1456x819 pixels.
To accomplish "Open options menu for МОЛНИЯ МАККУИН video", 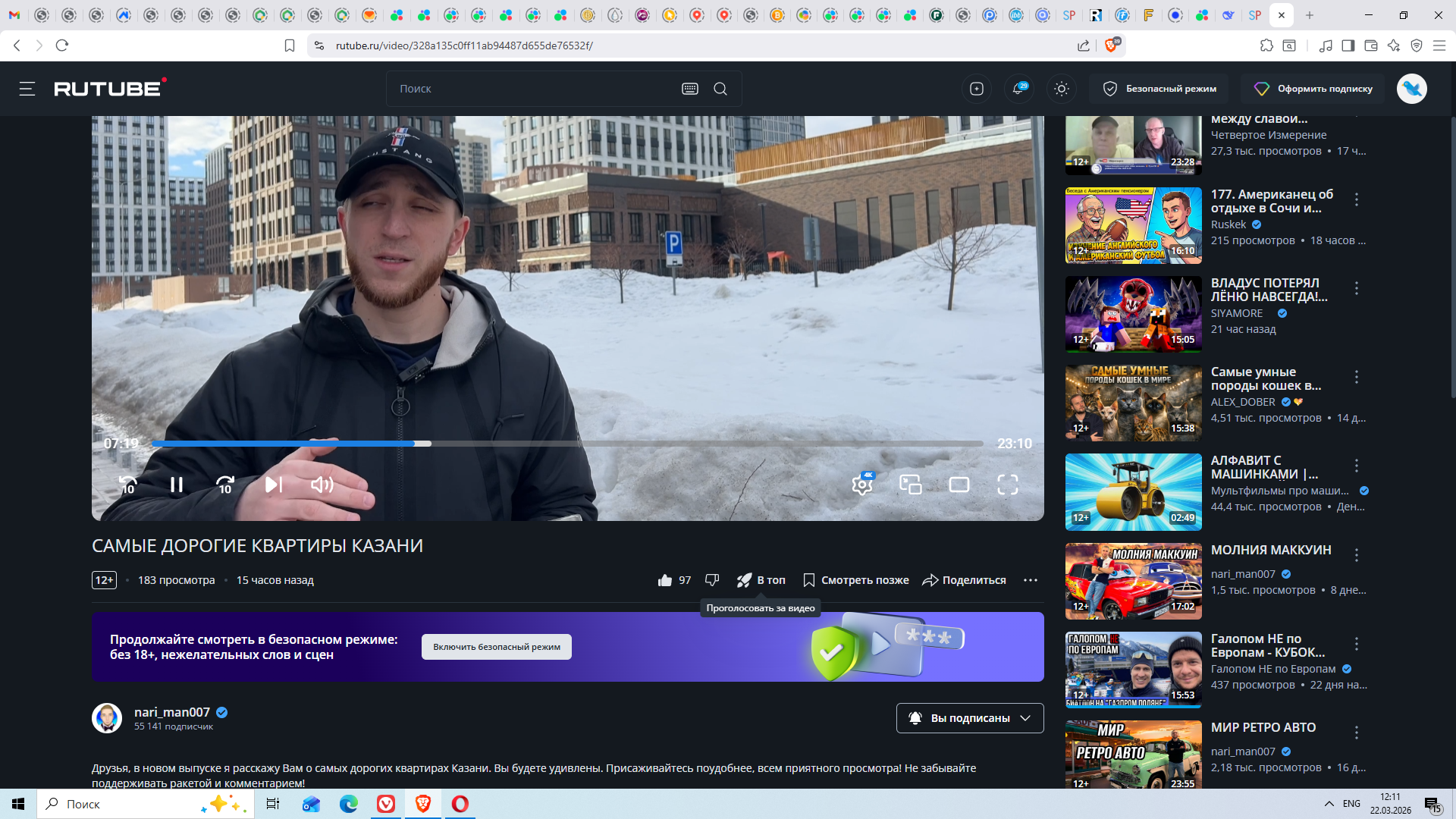I will (1357, 555).
